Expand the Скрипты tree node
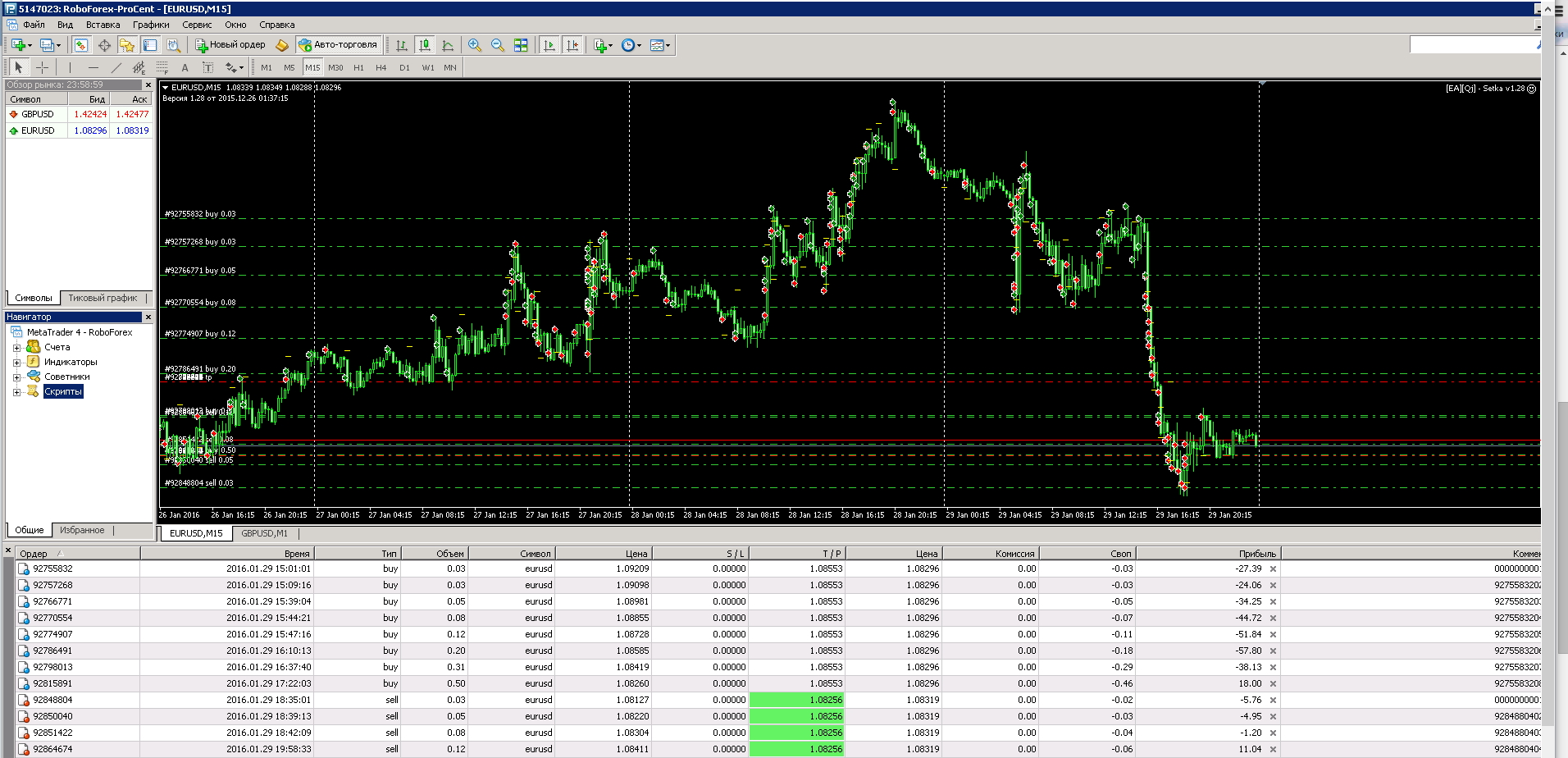Image resolution: width=1568 pixels, height=758 pixels. 16,392
